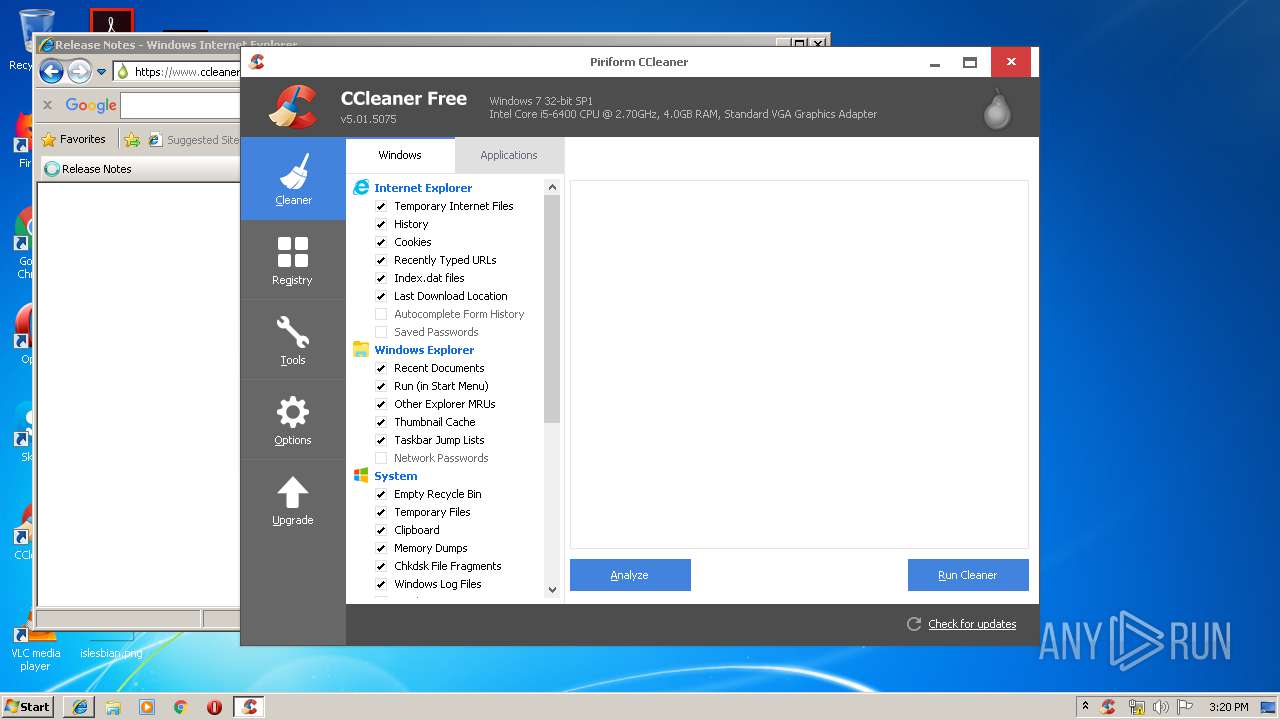Click the Run Cleaner button
The height and width of the screenshot is (720, 1280).
(x=968, y=575)
